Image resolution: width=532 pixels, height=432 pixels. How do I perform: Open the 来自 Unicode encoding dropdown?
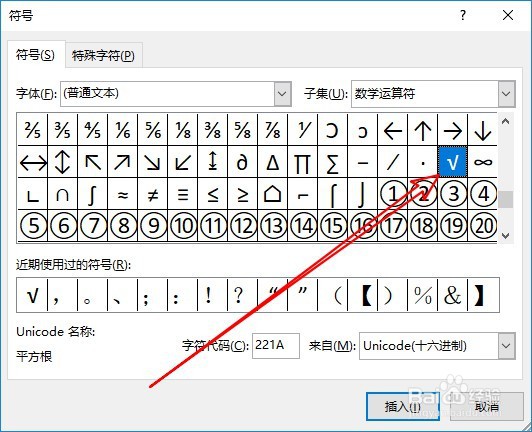click(x=507, y=346)
